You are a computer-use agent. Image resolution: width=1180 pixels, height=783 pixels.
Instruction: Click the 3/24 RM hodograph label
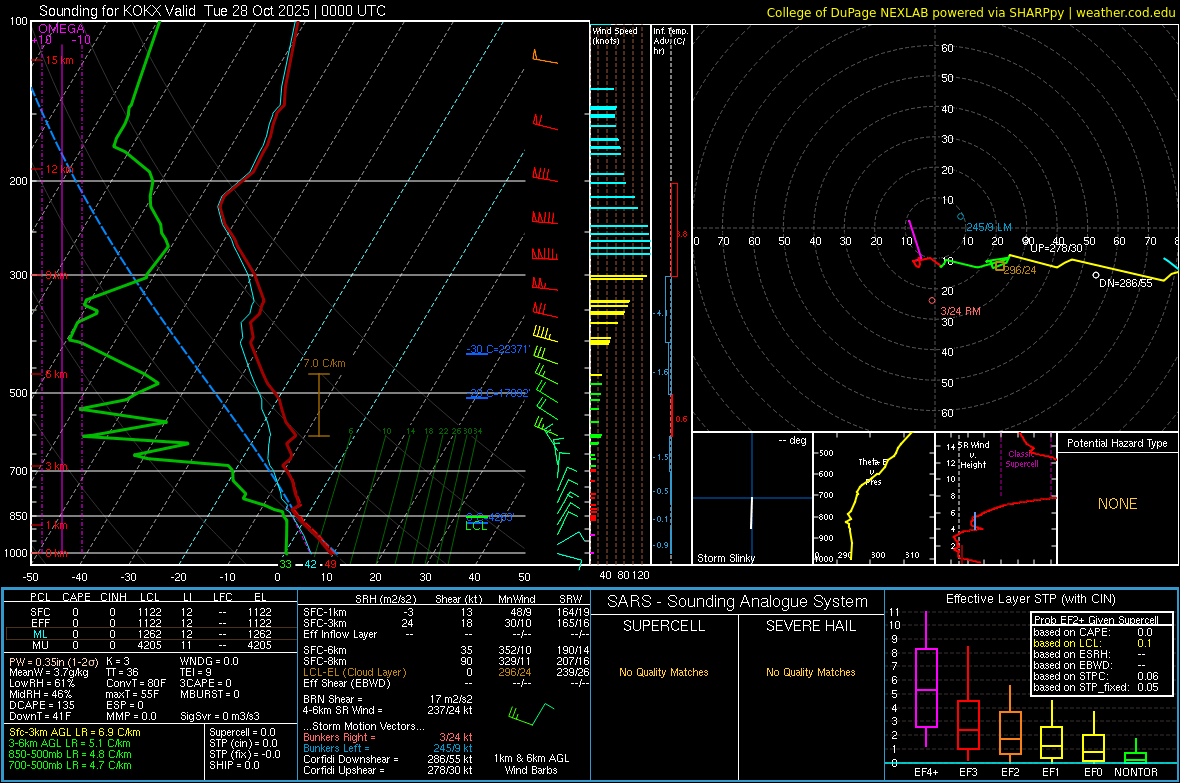click(960, 311)
